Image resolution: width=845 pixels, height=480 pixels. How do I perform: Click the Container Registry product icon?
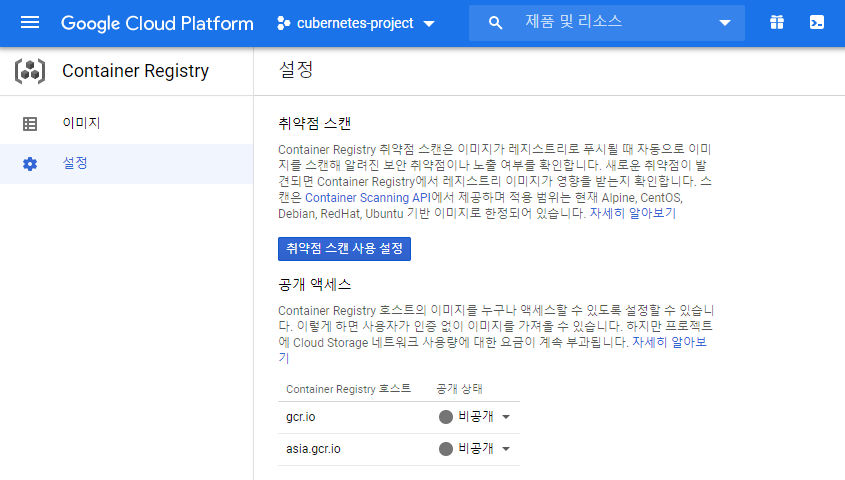pos(30,71)
